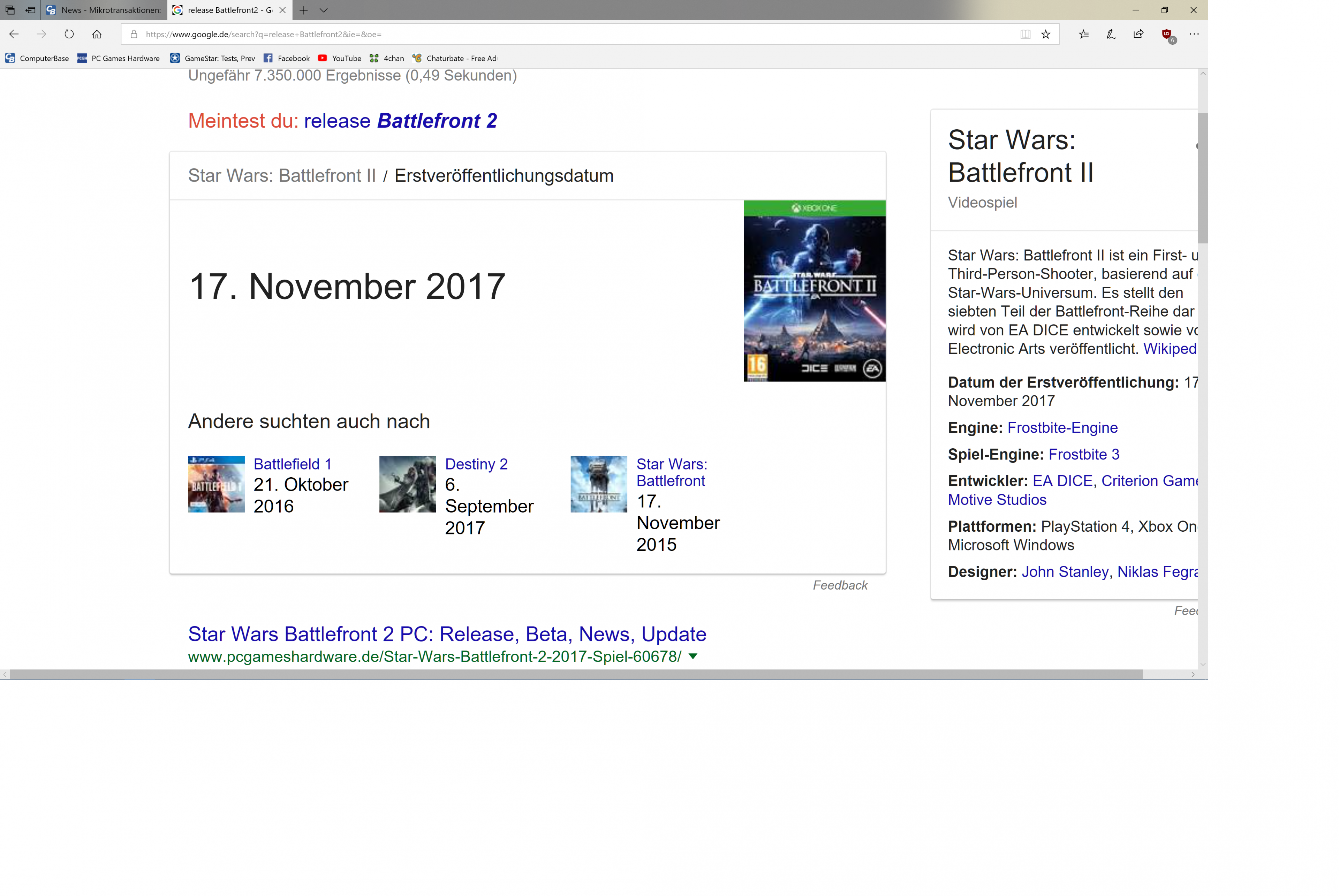Add page to favorites with star icon
Screen dimensions: 1339x896
[1045, 34]
